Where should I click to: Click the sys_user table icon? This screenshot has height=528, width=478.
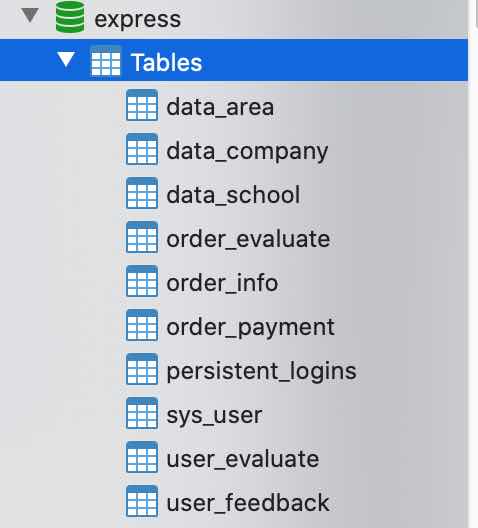coord(142,413)
